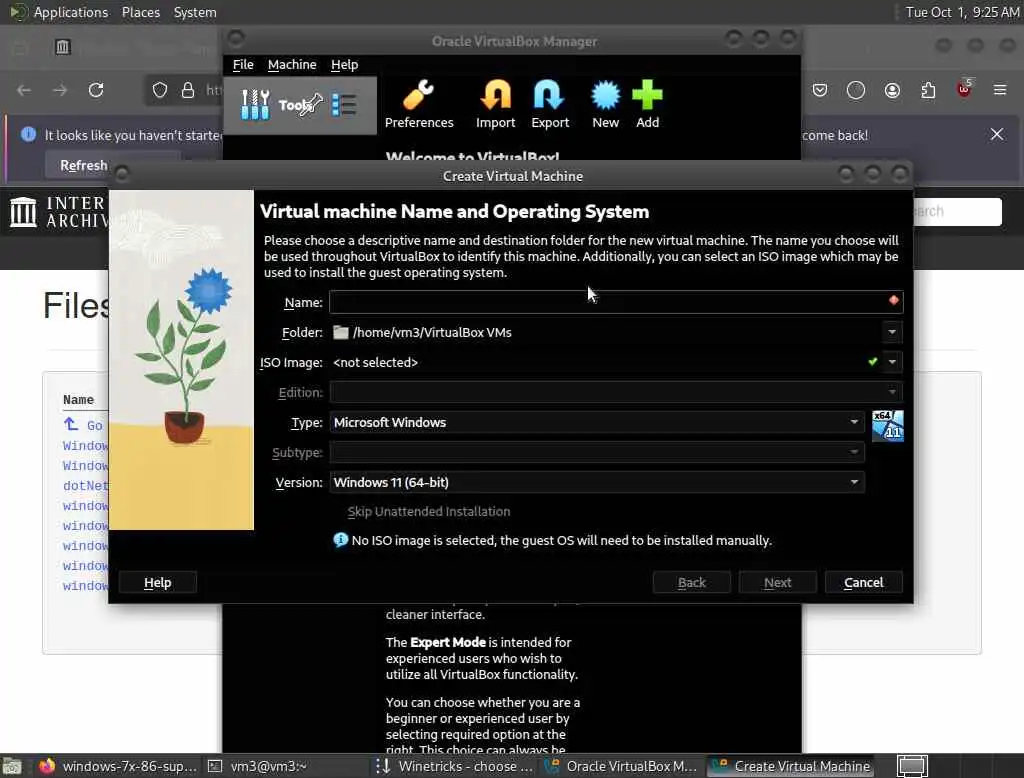
Task: Open the Machine menu in VirtualBox Manager
Action: pyautogui.click(x=292, y=65)
